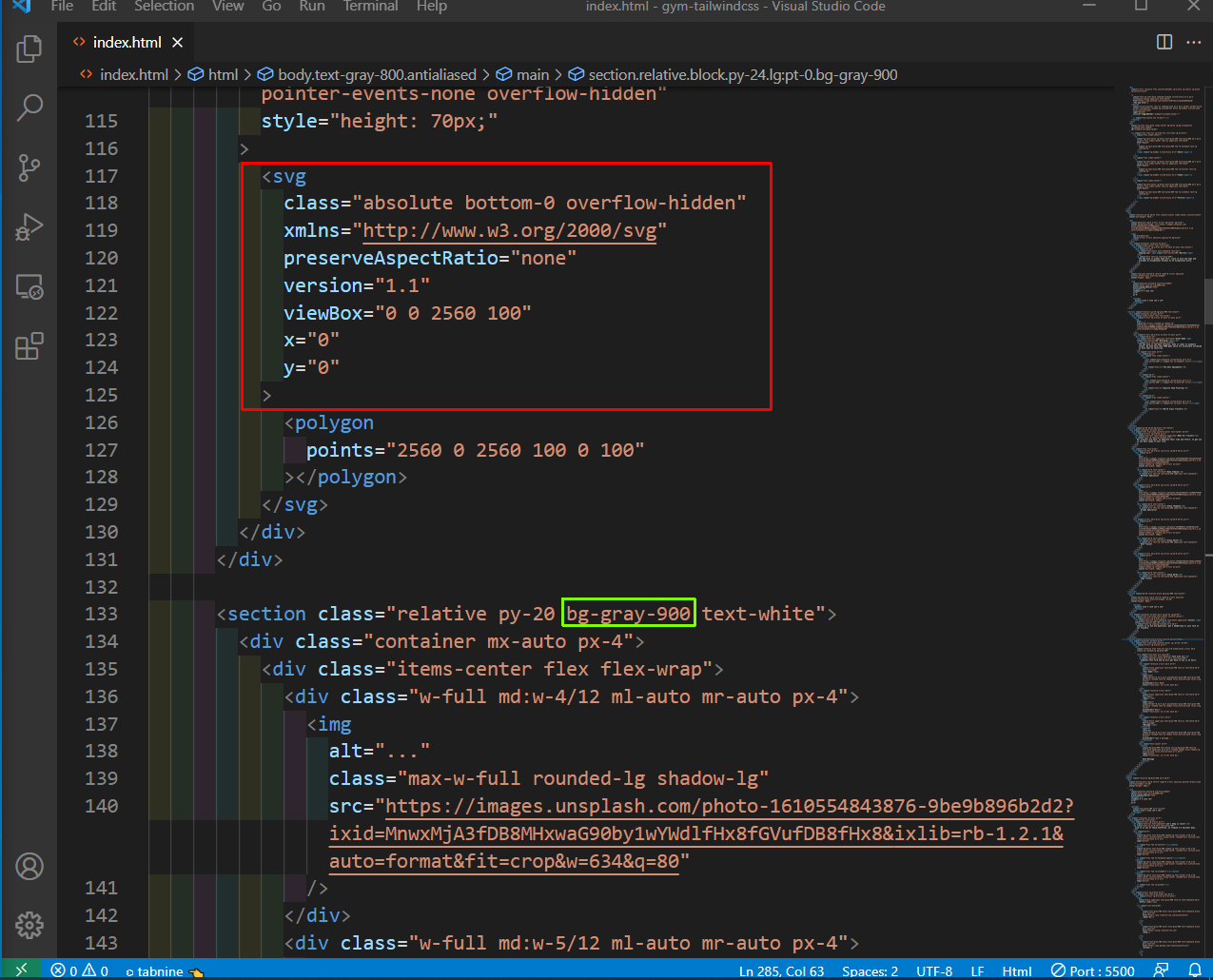
Task: Open the Extensions view
Action: coord(29,345)
